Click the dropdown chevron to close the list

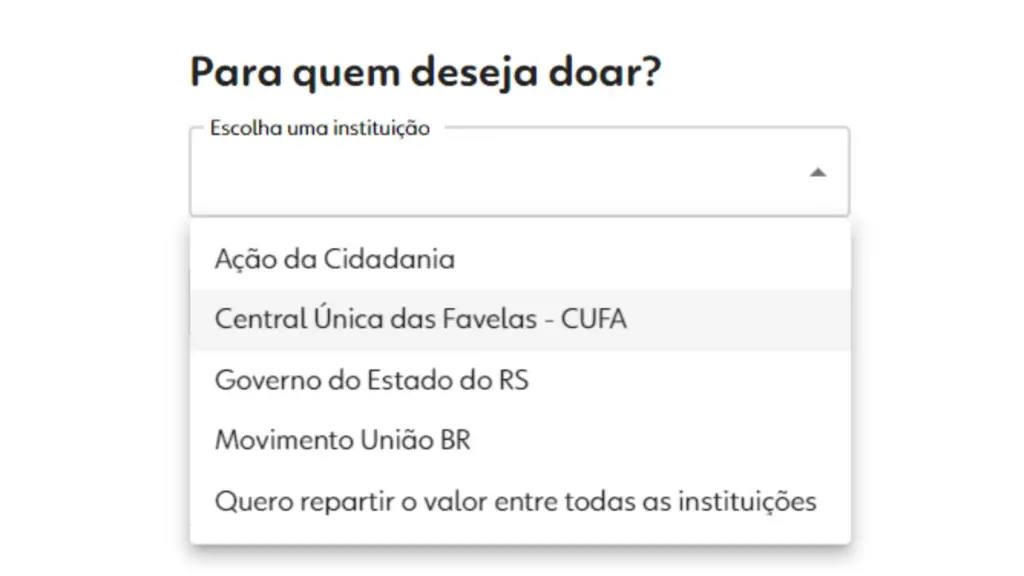click(818, 171)
